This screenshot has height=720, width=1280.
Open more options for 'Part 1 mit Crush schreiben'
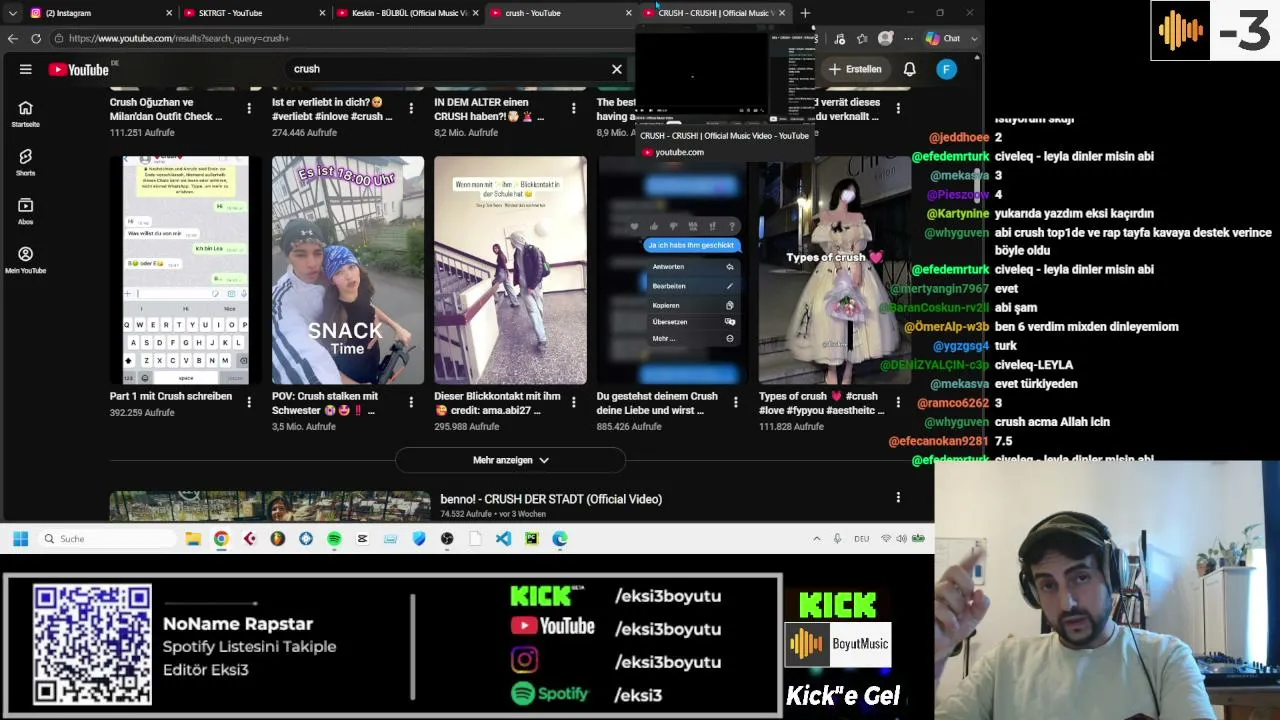(249, 402)
